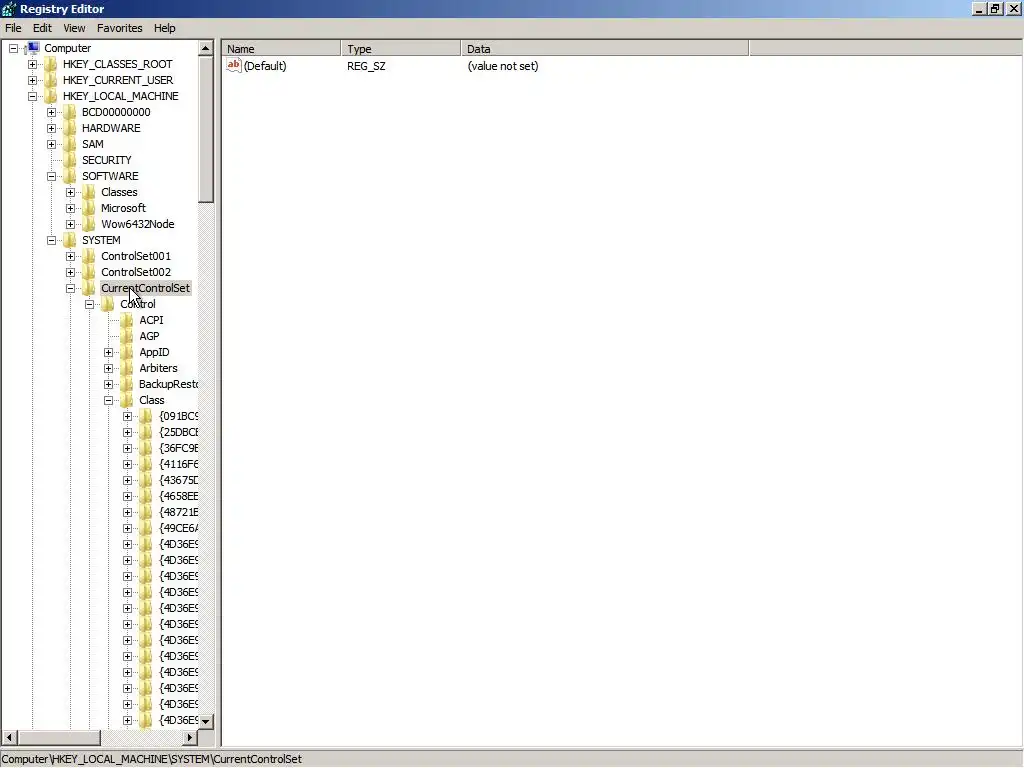Click the (Default) string value icon
Viewport: 1024px width, 768px height.
234,65
